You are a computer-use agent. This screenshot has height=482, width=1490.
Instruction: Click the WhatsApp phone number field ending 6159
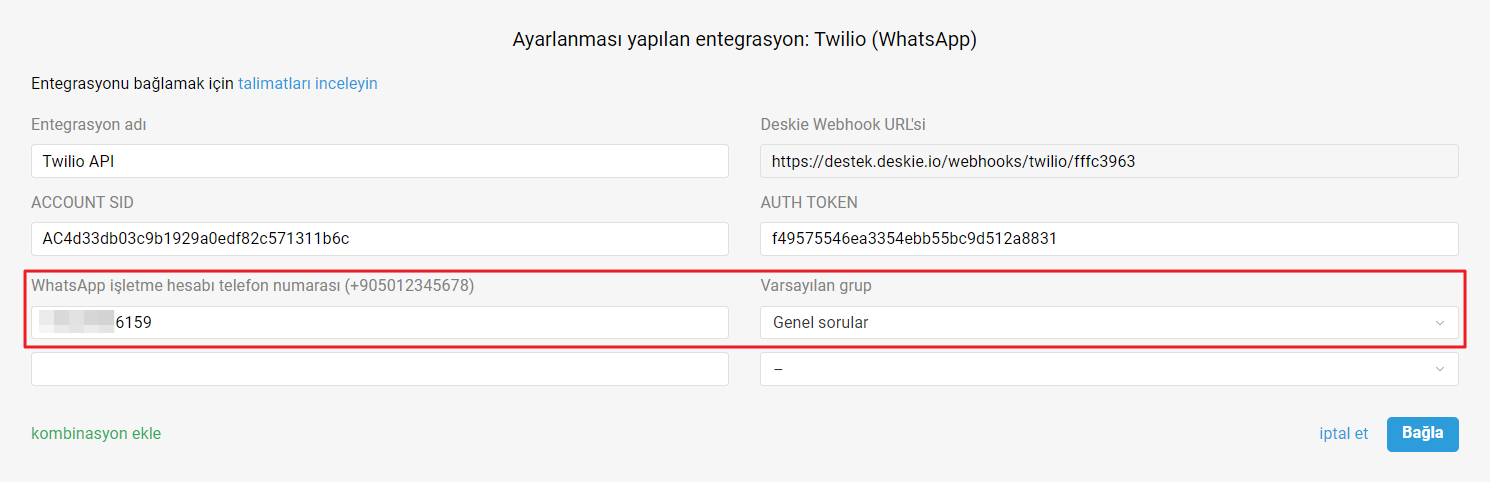[380, 322]
